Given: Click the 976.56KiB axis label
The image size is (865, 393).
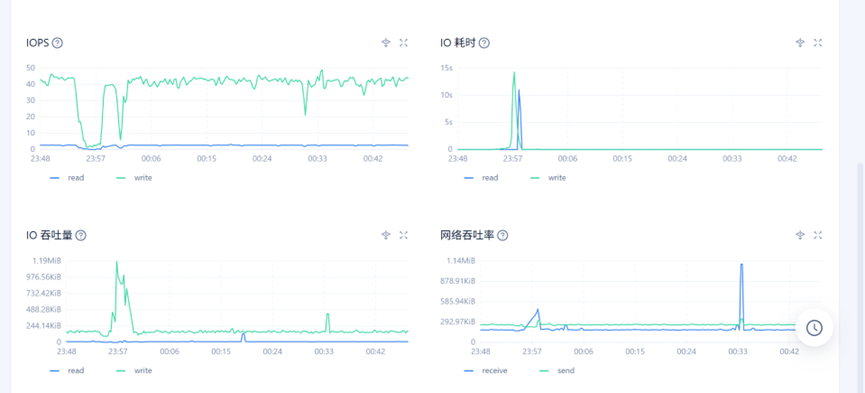Looking at the screenshot, I should coord(45,277).
